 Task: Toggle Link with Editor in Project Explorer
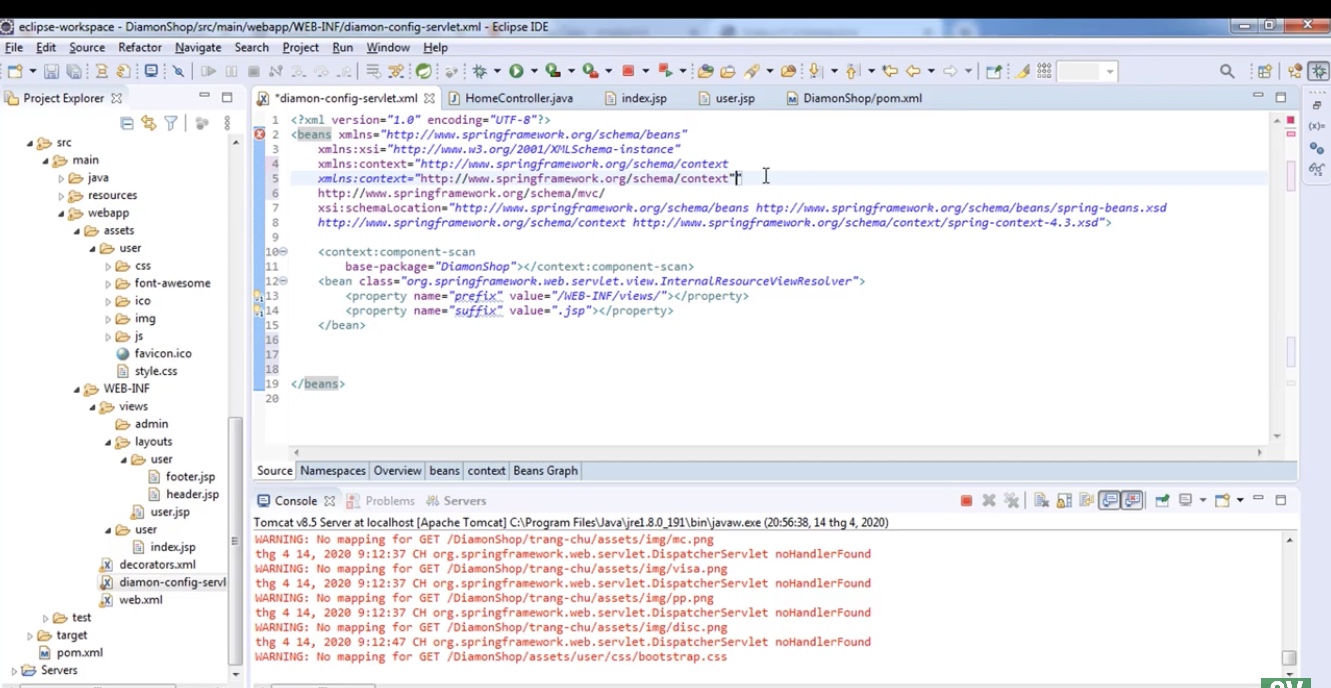(x=149, y=123)
